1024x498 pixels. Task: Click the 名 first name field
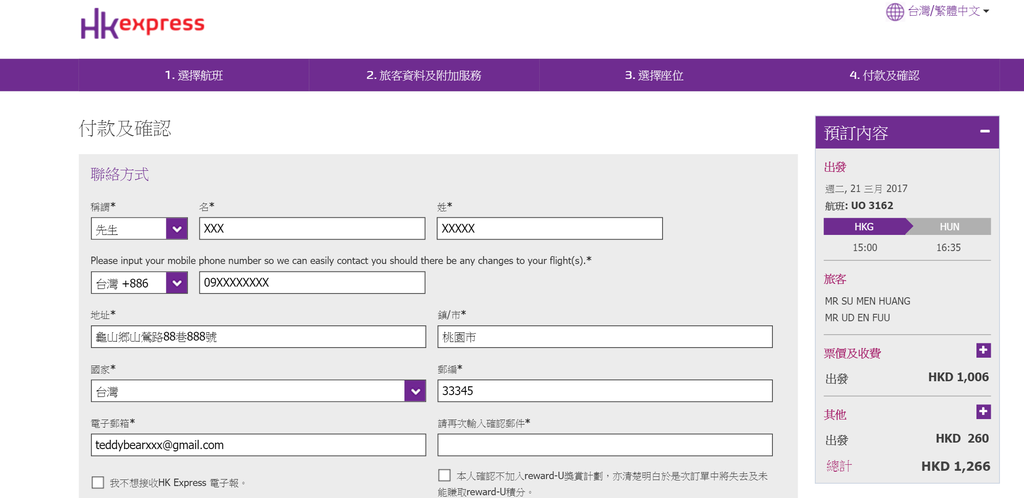[x=312, y=228]
